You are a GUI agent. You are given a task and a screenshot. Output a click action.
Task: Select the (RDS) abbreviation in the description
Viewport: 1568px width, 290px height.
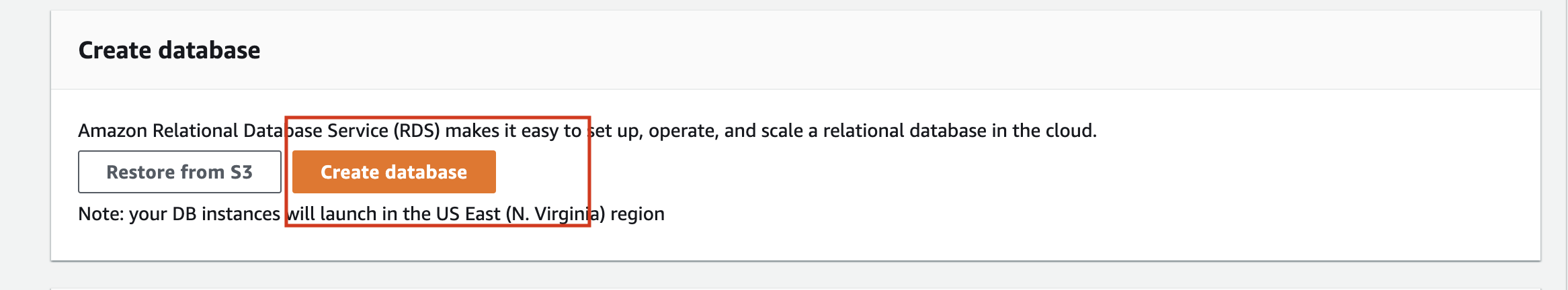(x=417, y=130)
